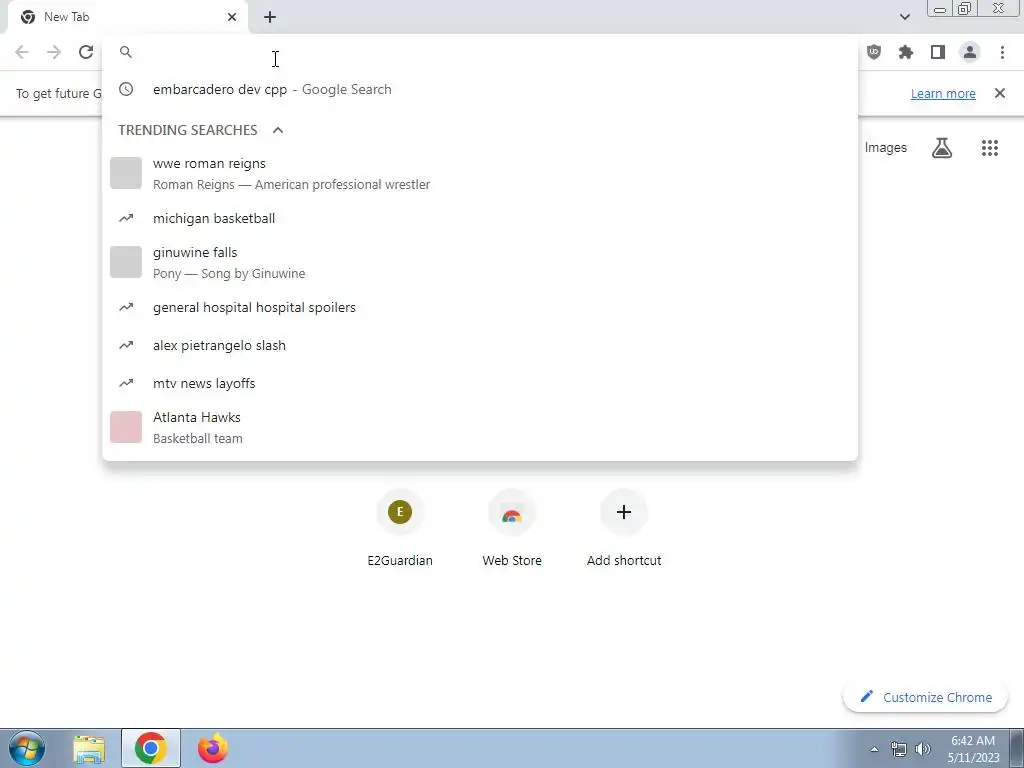Open the Google apps grid

pos(990,148)
